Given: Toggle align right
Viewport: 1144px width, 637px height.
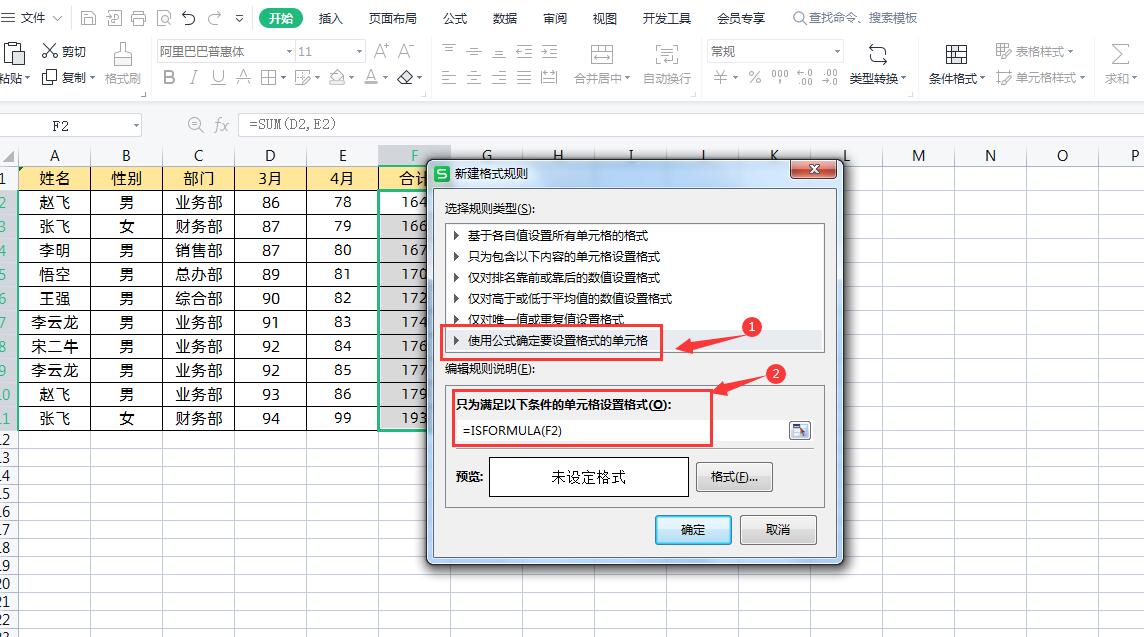Looking at the screenshot, I should click(x=499, y=77).
